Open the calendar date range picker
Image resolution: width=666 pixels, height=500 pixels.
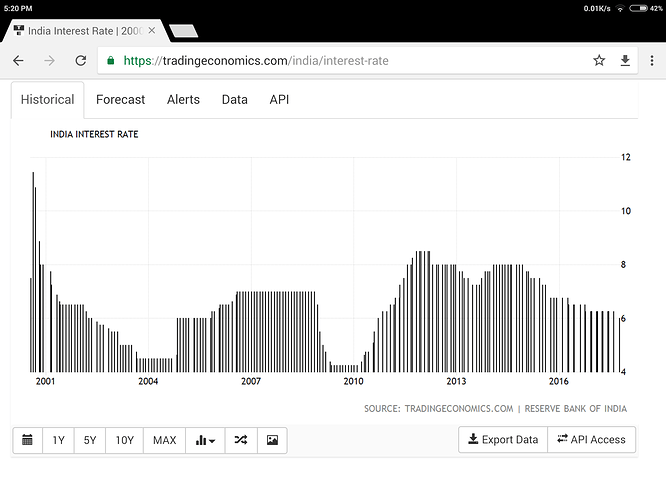(27, 440)
